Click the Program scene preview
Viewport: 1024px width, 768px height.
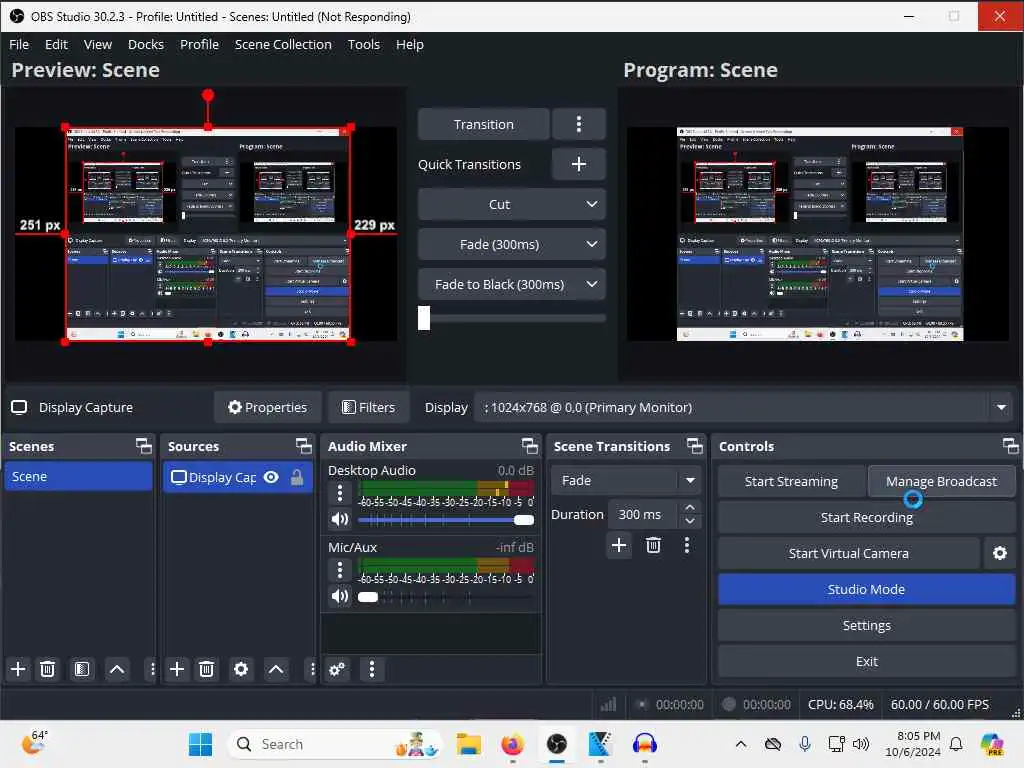click(820, 234)
